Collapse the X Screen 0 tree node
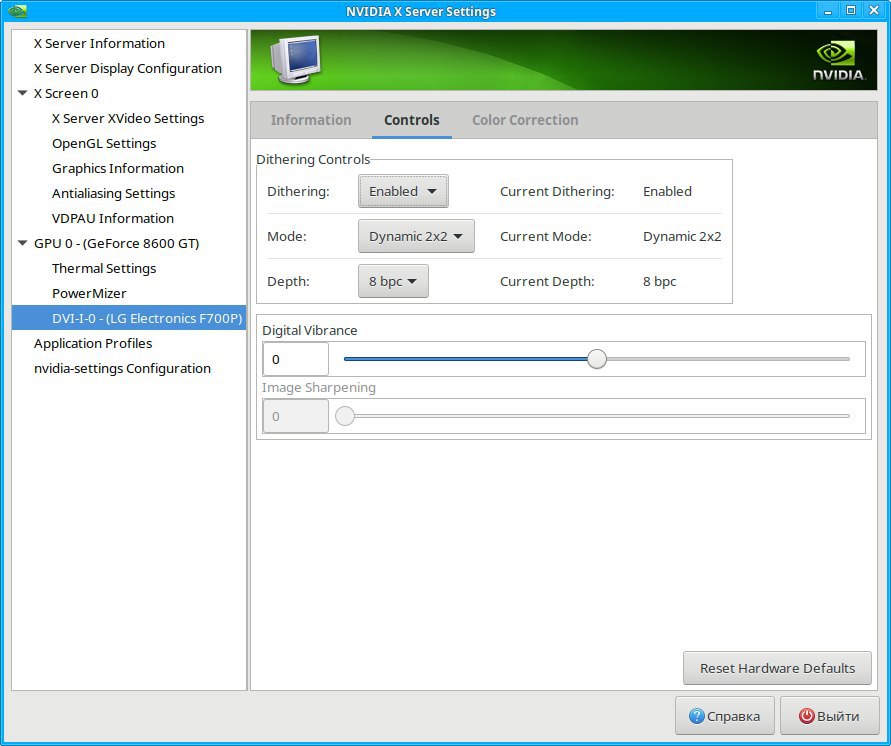Screen dimensions: 891x746 (23, 93)
